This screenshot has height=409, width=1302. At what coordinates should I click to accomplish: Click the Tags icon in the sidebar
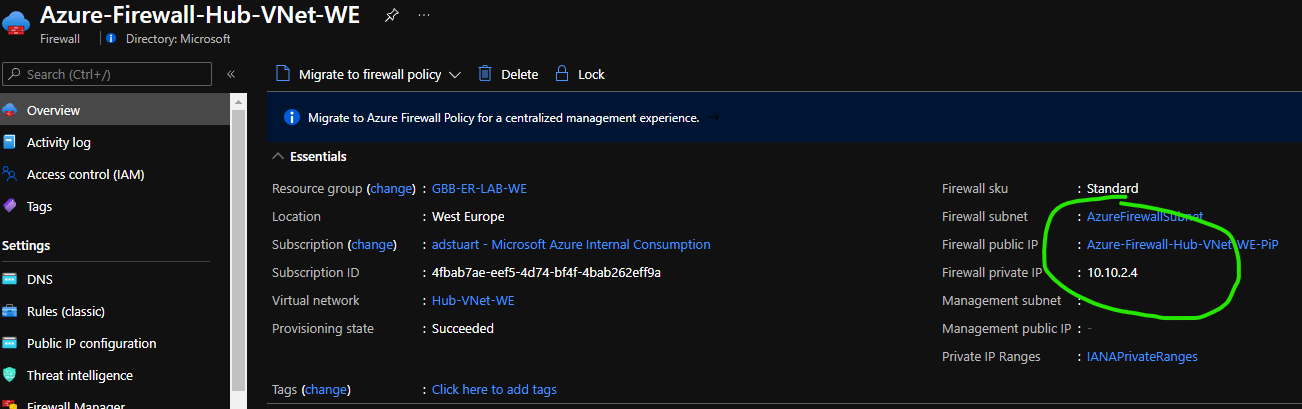coord(10,206)
